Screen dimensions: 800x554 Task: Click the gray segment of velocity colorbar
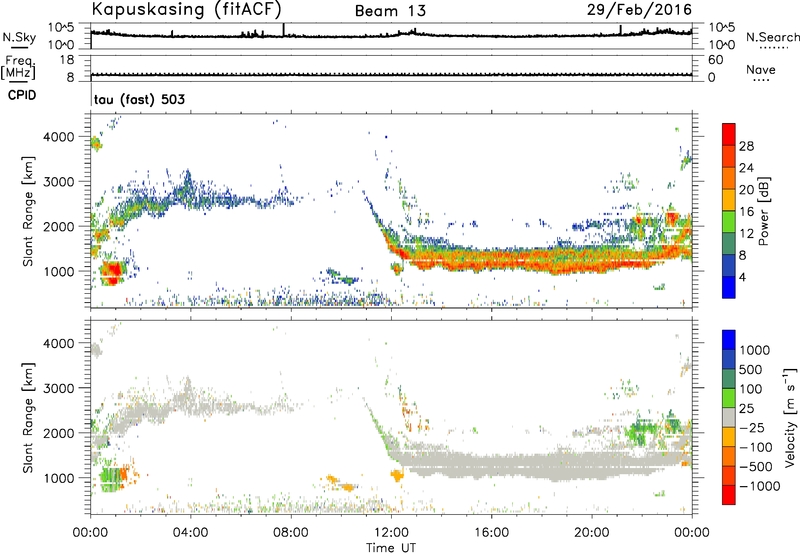pos(729,418)
